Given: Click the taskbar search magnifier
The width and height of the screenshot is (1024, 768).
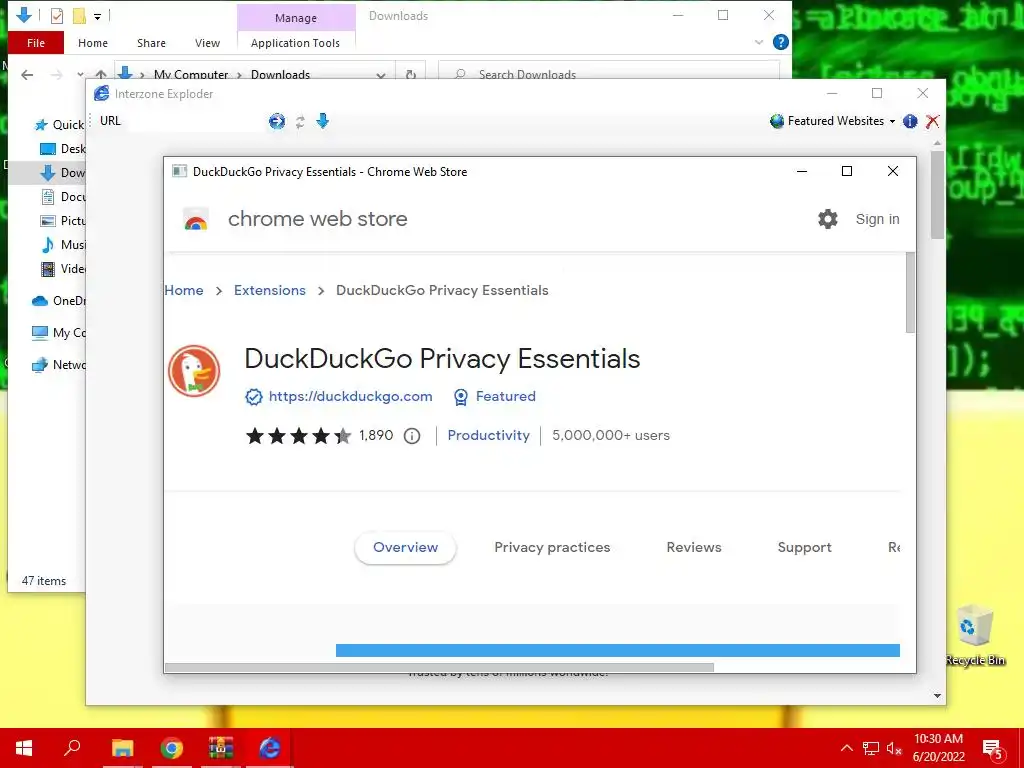Looking at the screenshot, I should coord(72,748).
